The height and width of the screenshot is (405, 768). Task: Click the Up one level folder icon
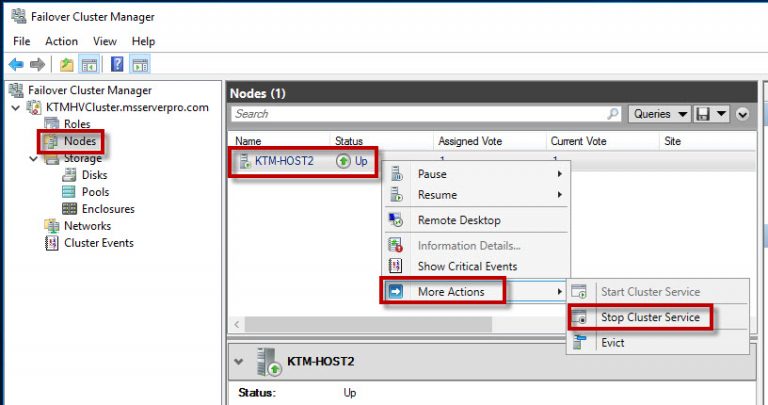click(x=67, y=64)
